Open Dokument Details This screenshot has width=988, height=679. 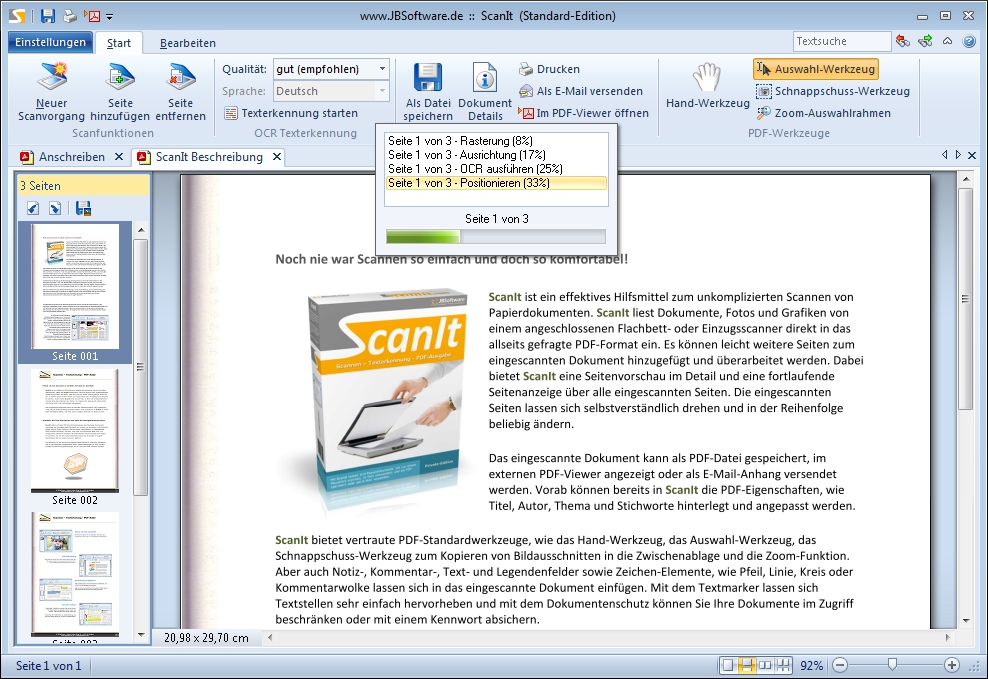tap(485, 91)
